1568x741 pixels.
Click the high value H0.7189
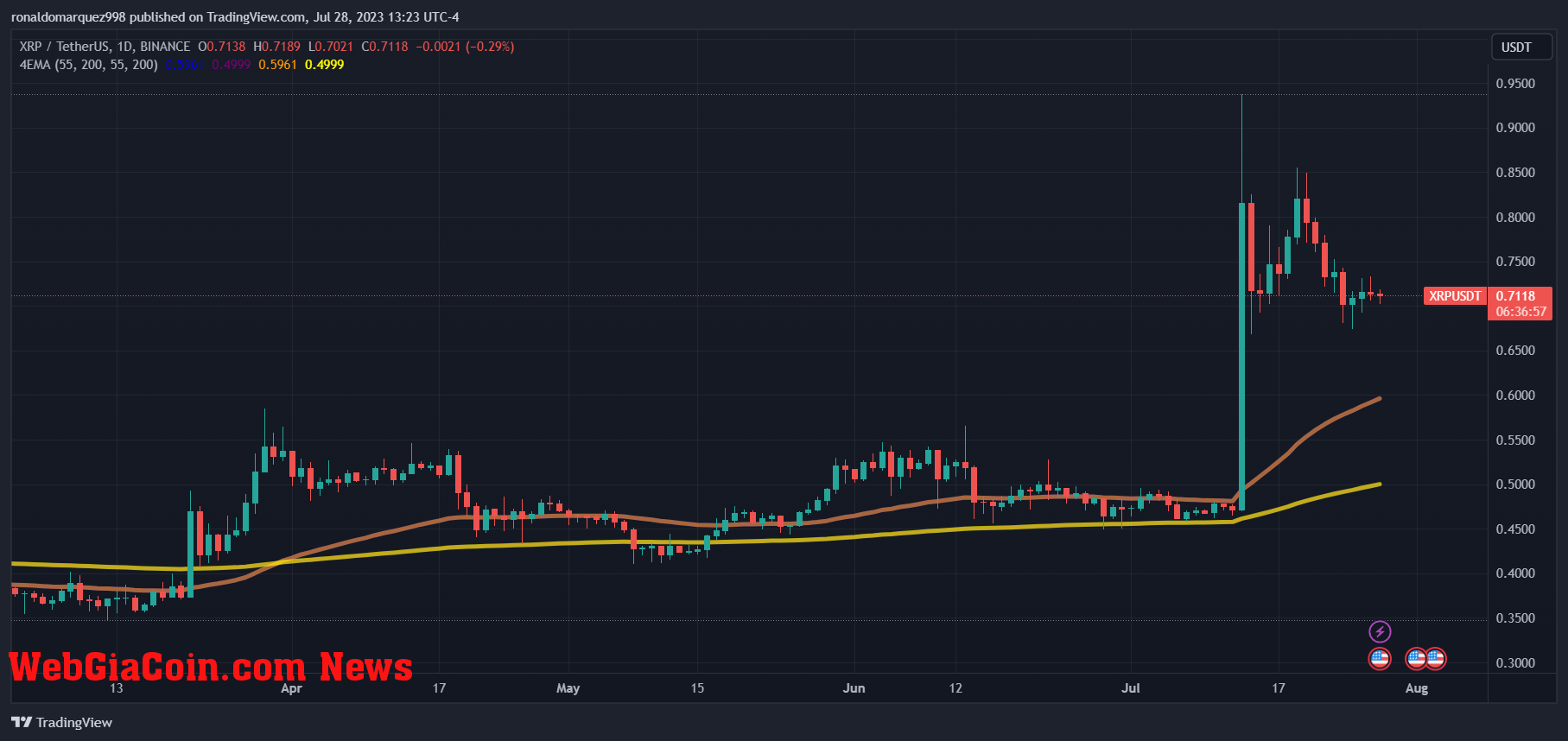pyautogui.click(x=276, y=47)
